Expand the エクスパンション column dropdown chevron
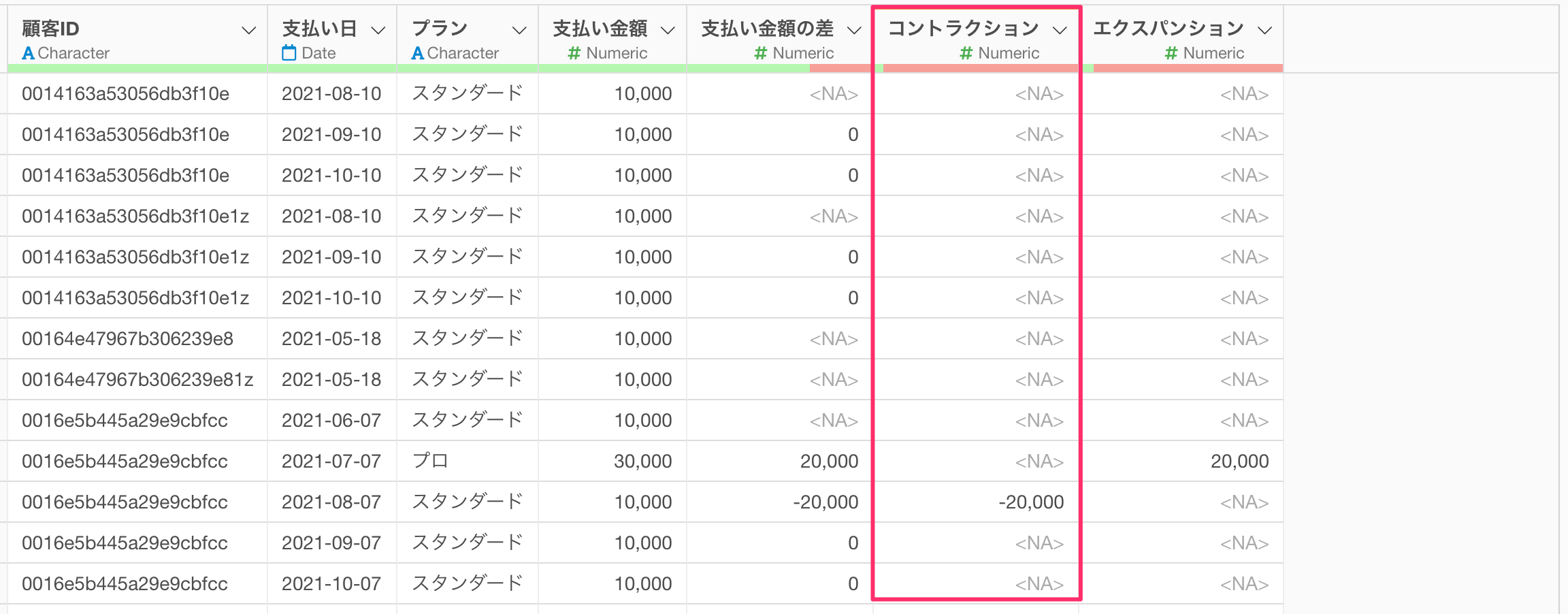 click(1264, 30)
